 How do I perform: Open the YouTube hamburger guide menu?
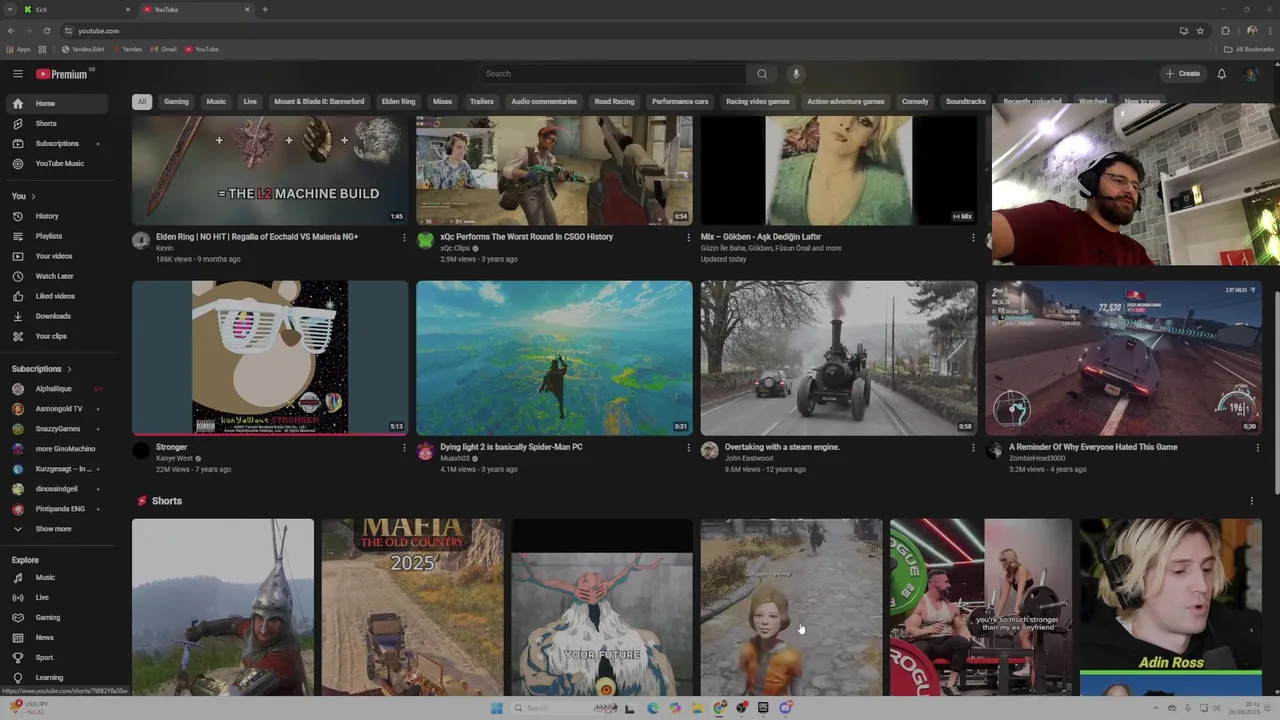click(x=17, y=74)
